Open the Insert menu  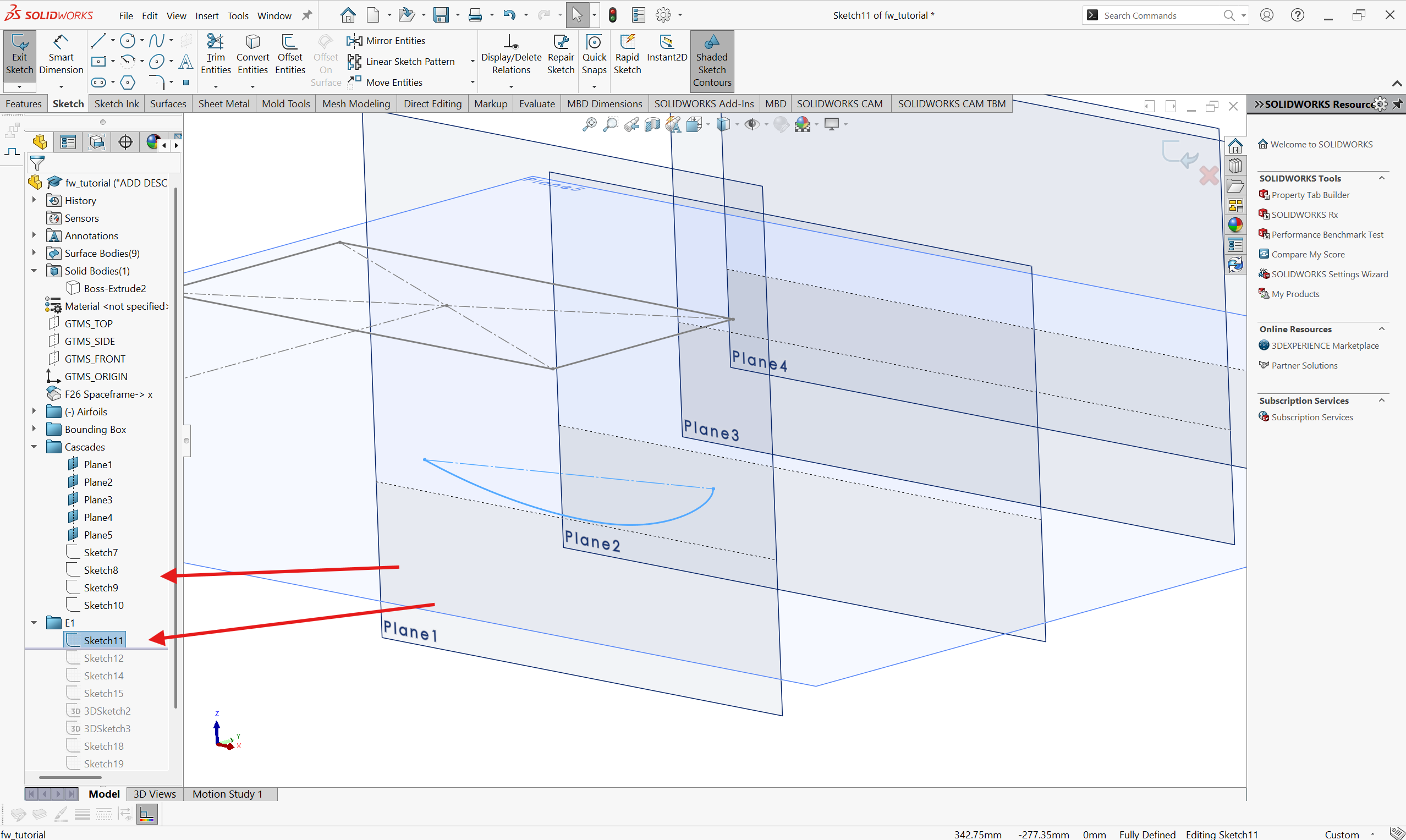207,16
